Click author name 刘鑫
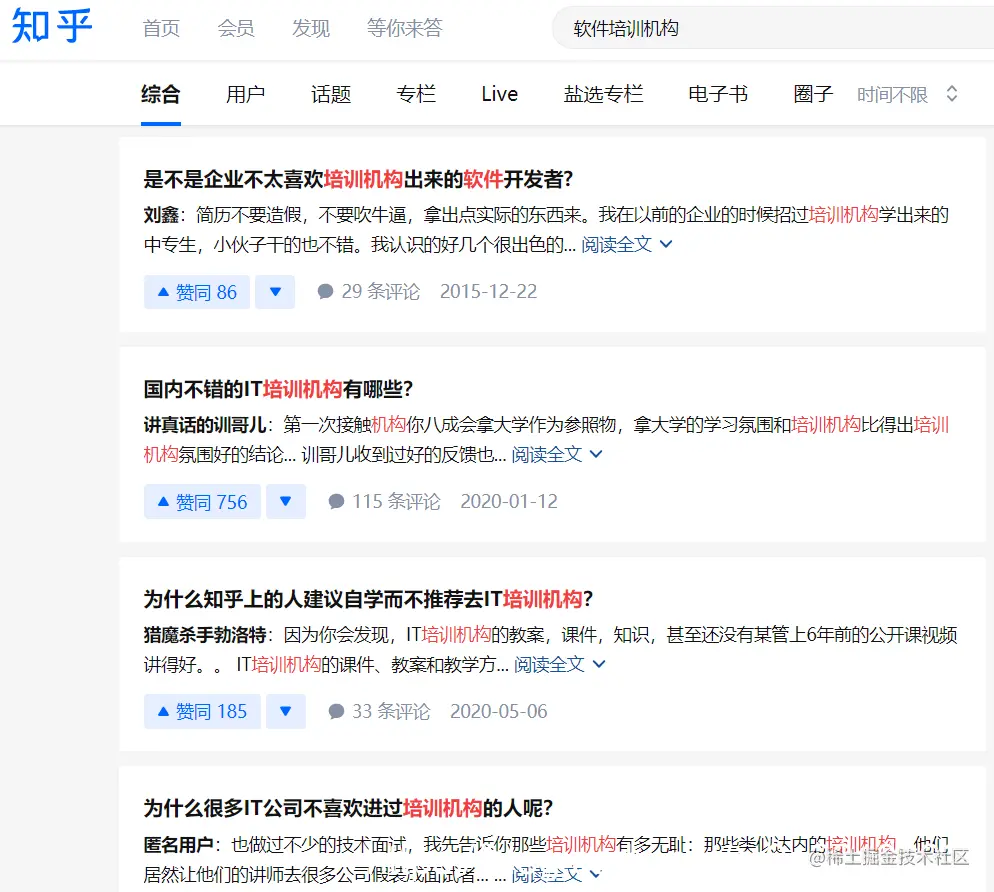This screenshot has width=994, height=892. pos(161,215)
